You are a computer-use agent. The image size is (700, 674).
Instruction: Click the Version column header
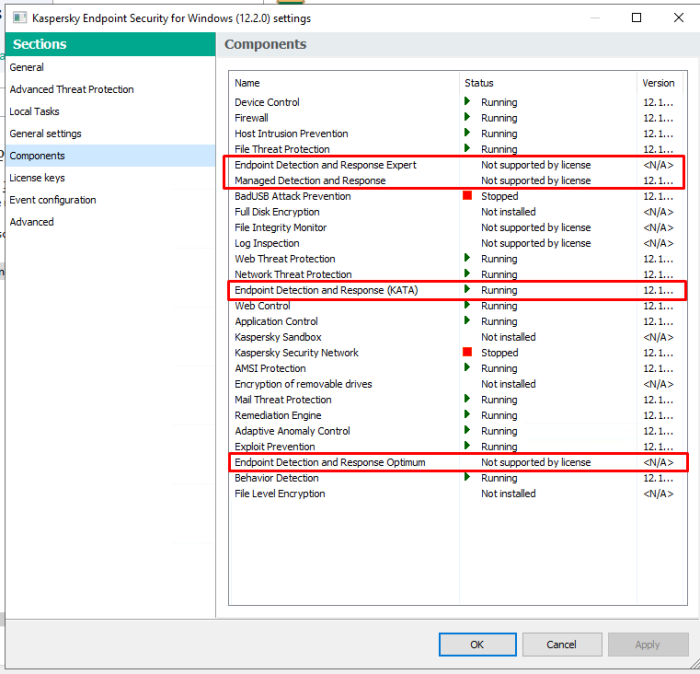point(659,83)
